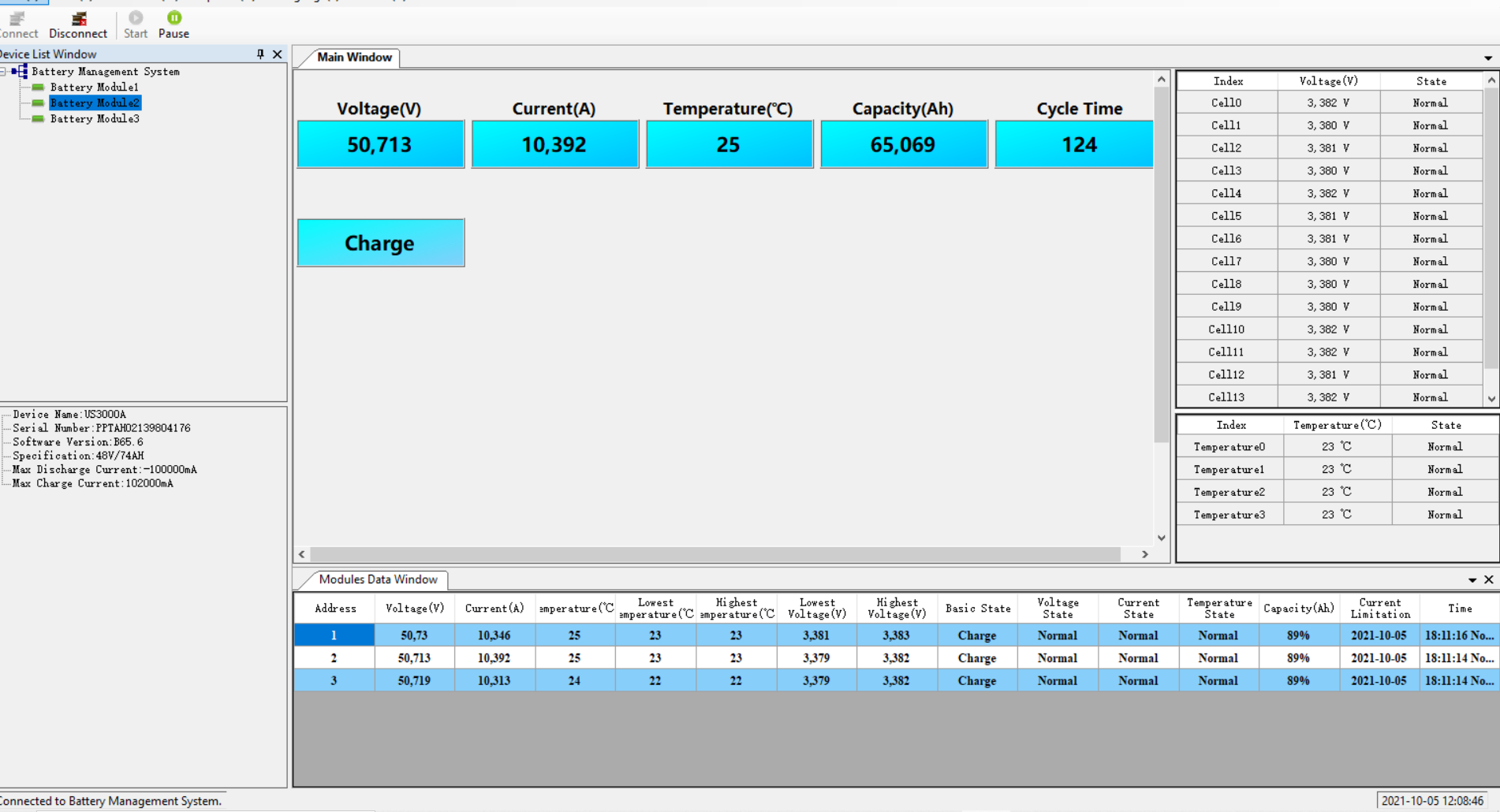
Task: Select the Temperature3 row
Action: click(1338, 515)
